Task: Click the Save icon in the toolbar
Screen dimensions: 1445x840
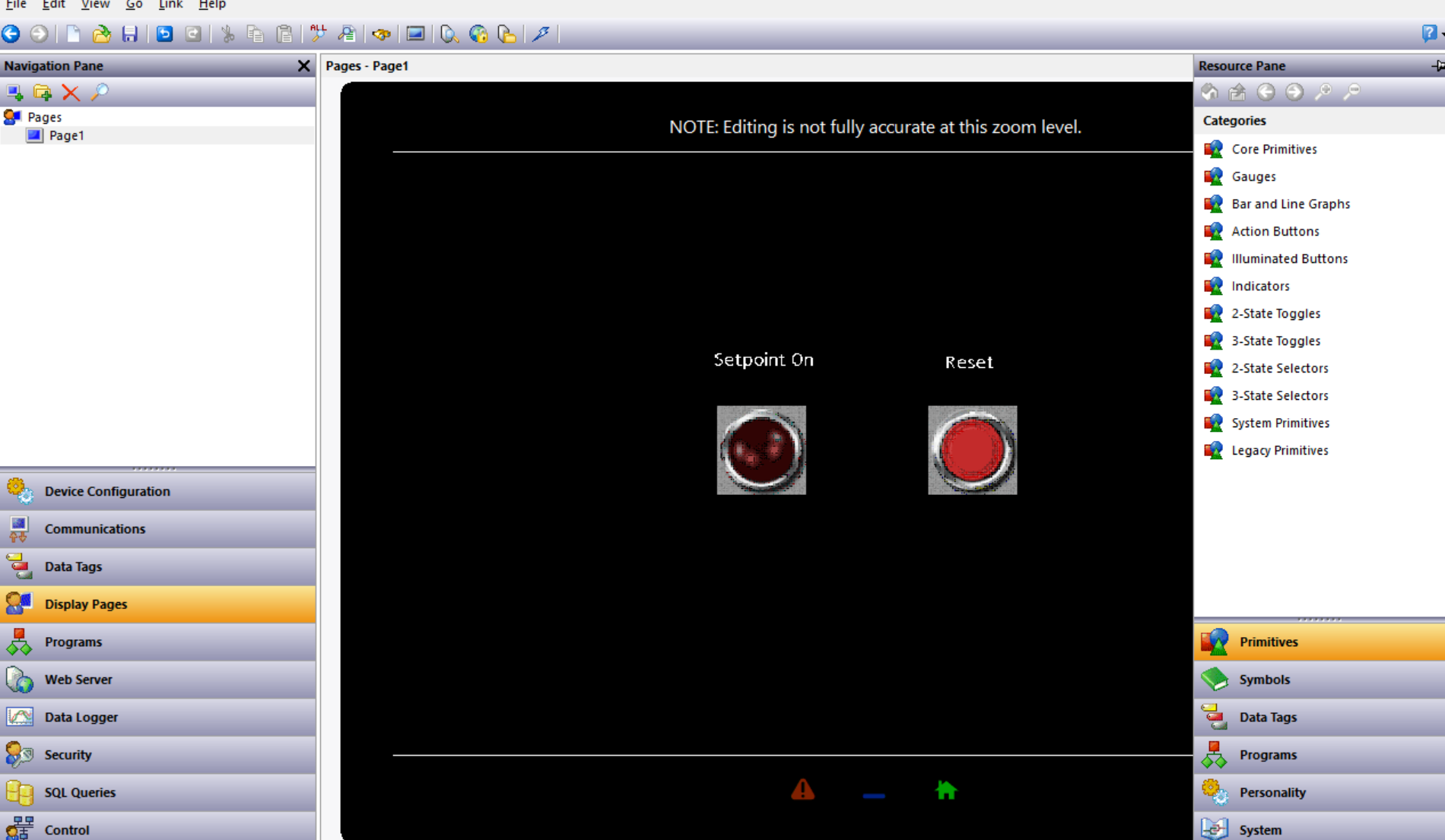Action: tap(130, 34)
